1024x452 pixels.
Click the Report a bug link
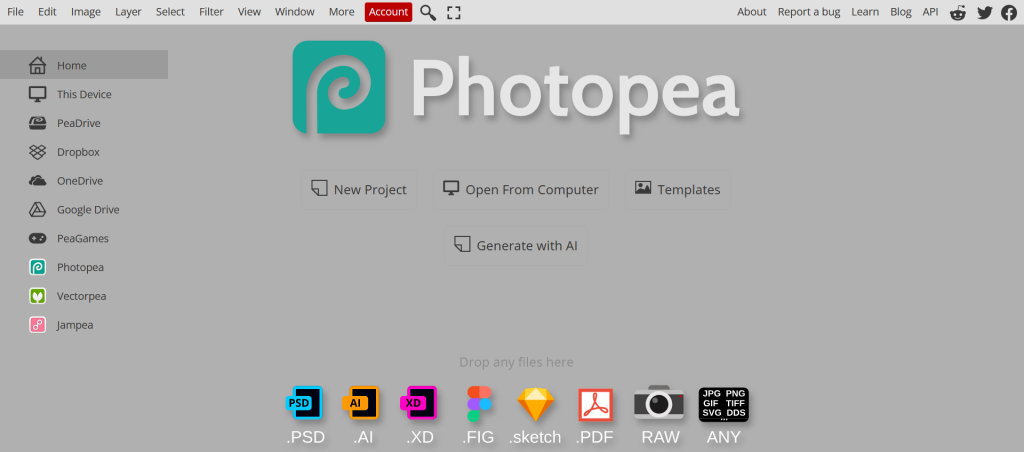click(809, 12)
